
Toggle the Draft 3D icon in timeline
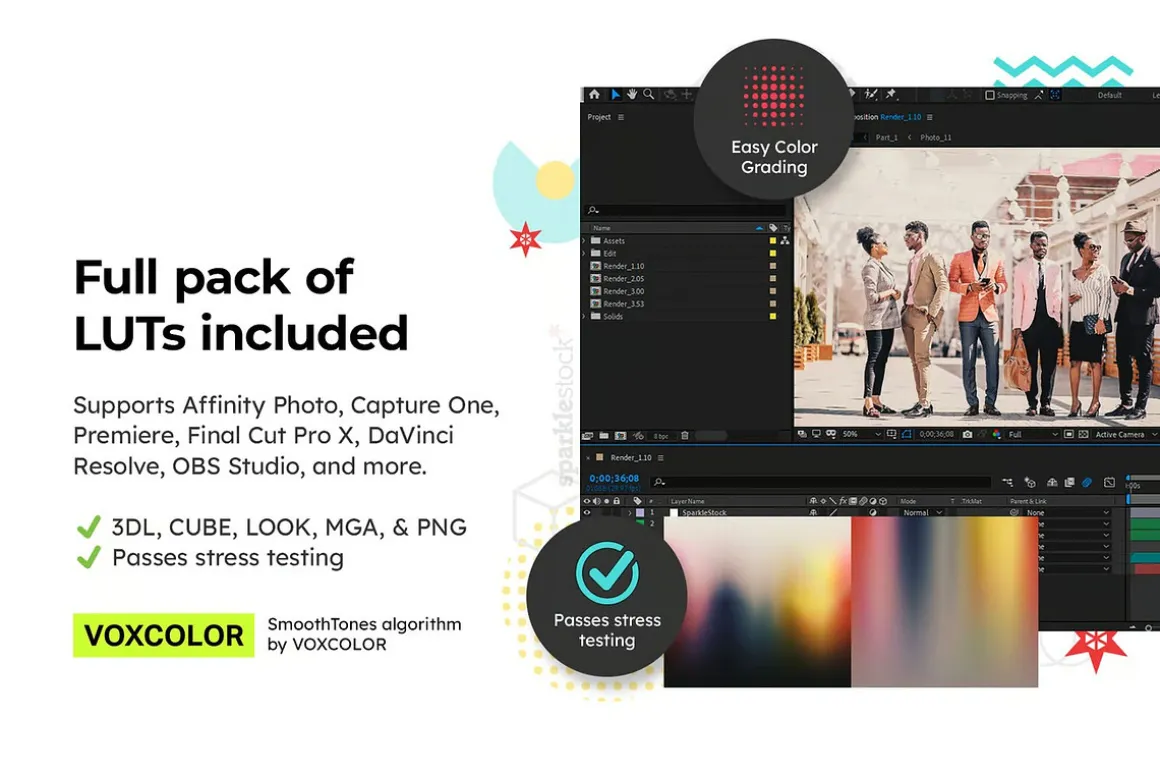click(1030, 482)
